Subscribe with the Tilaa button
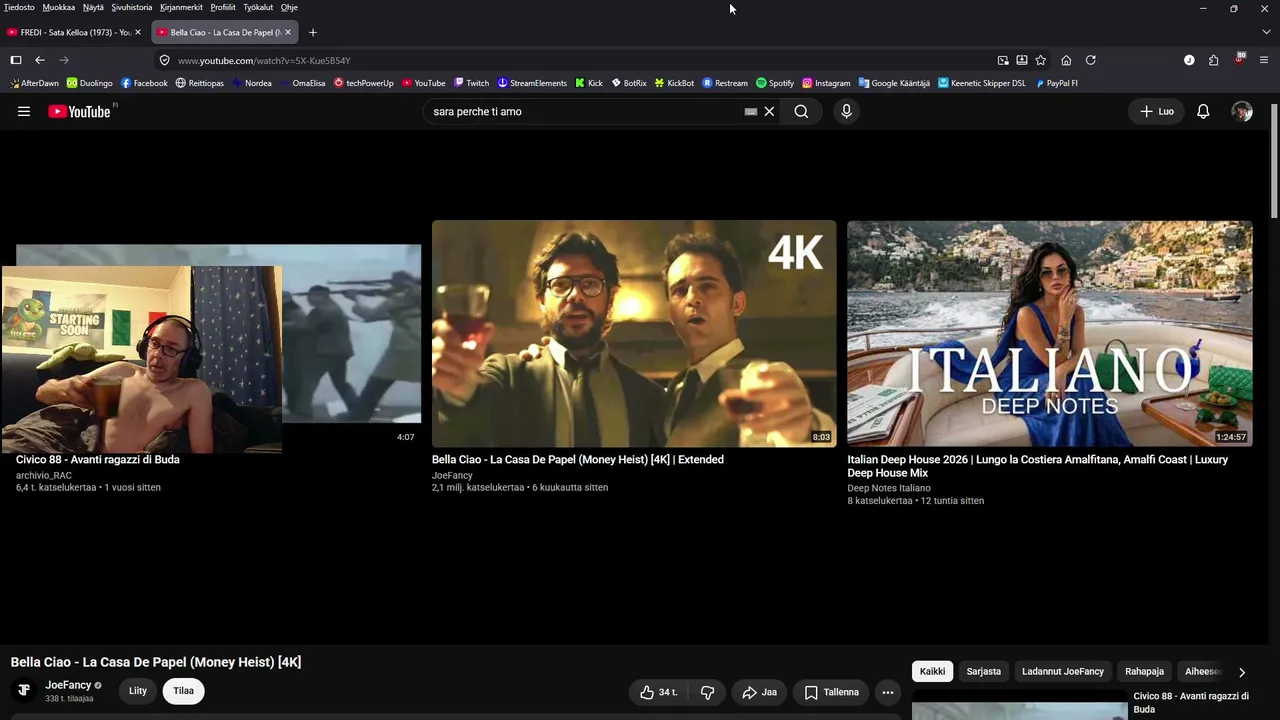 click(183, 691)
